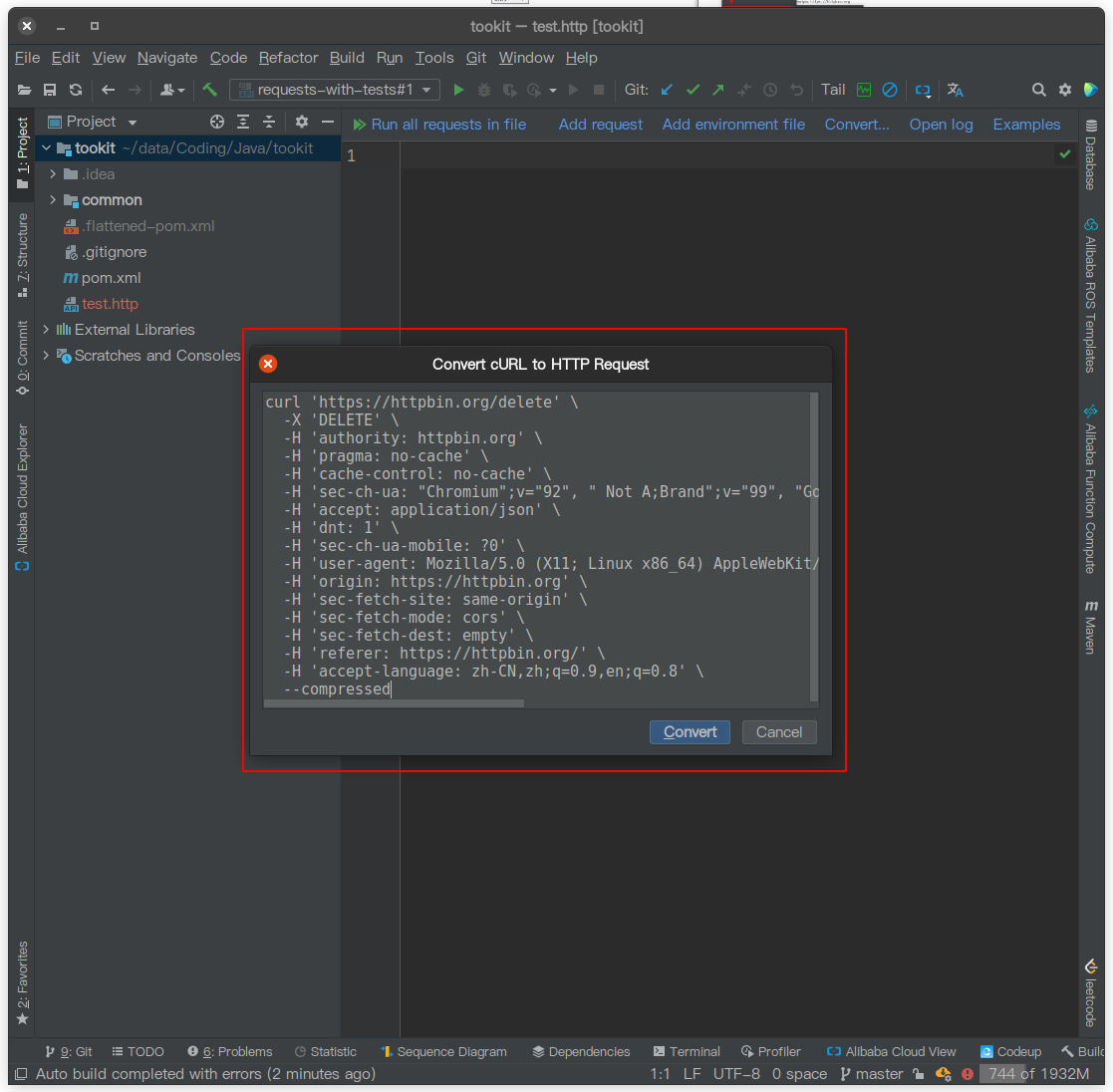Click Collapse All icon in Project panel
The image size is (1113, 1092).
pos(269,122)
